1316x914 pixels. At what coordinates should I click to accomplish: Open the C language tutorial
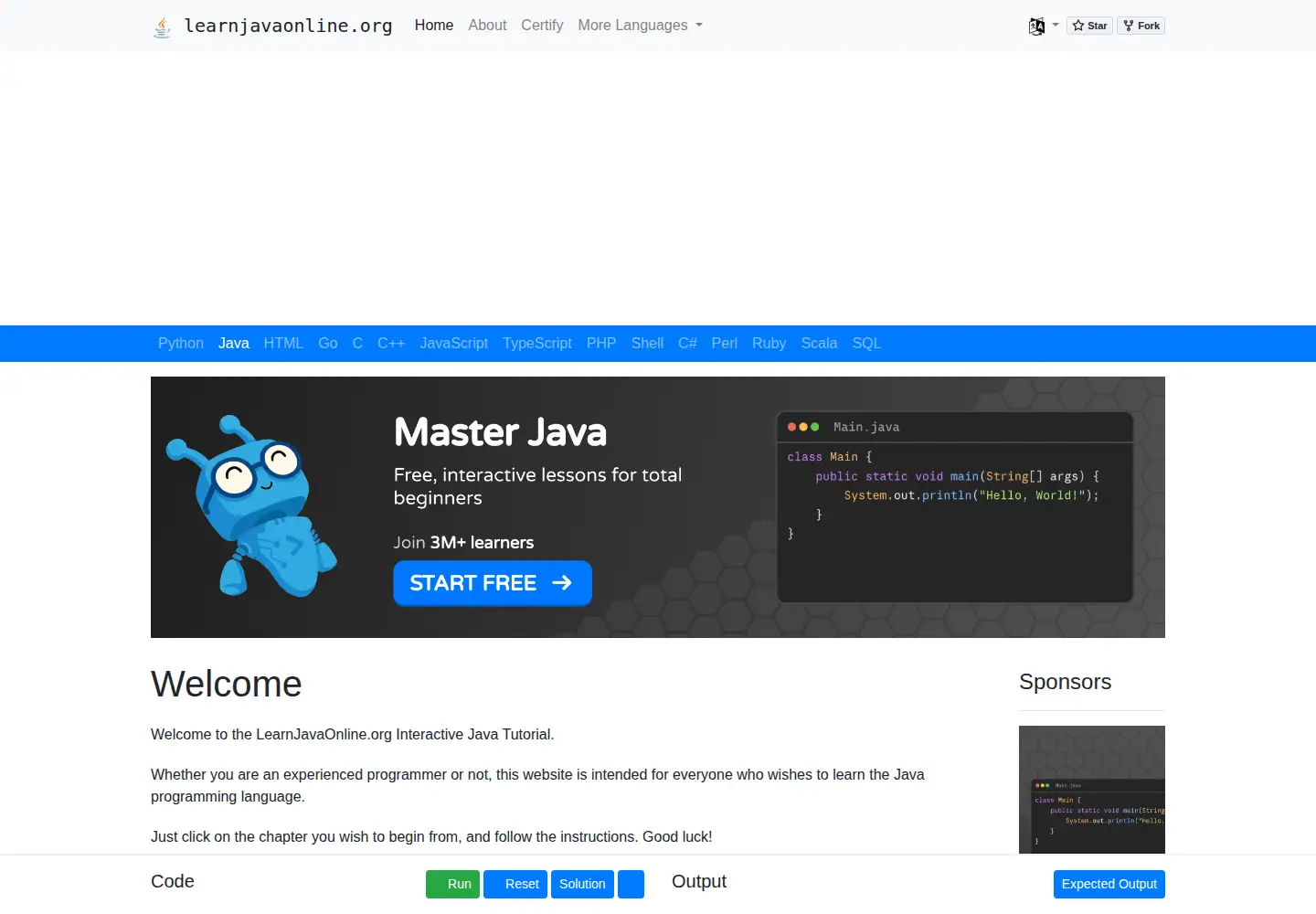pyautogui.click(x=357, y=344)
